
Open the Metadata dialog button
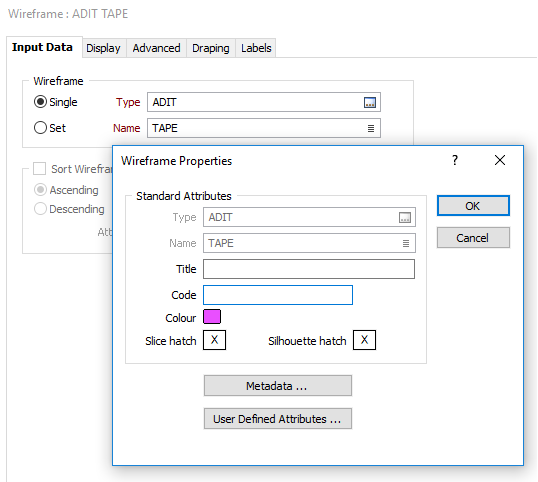pos(278,386)
